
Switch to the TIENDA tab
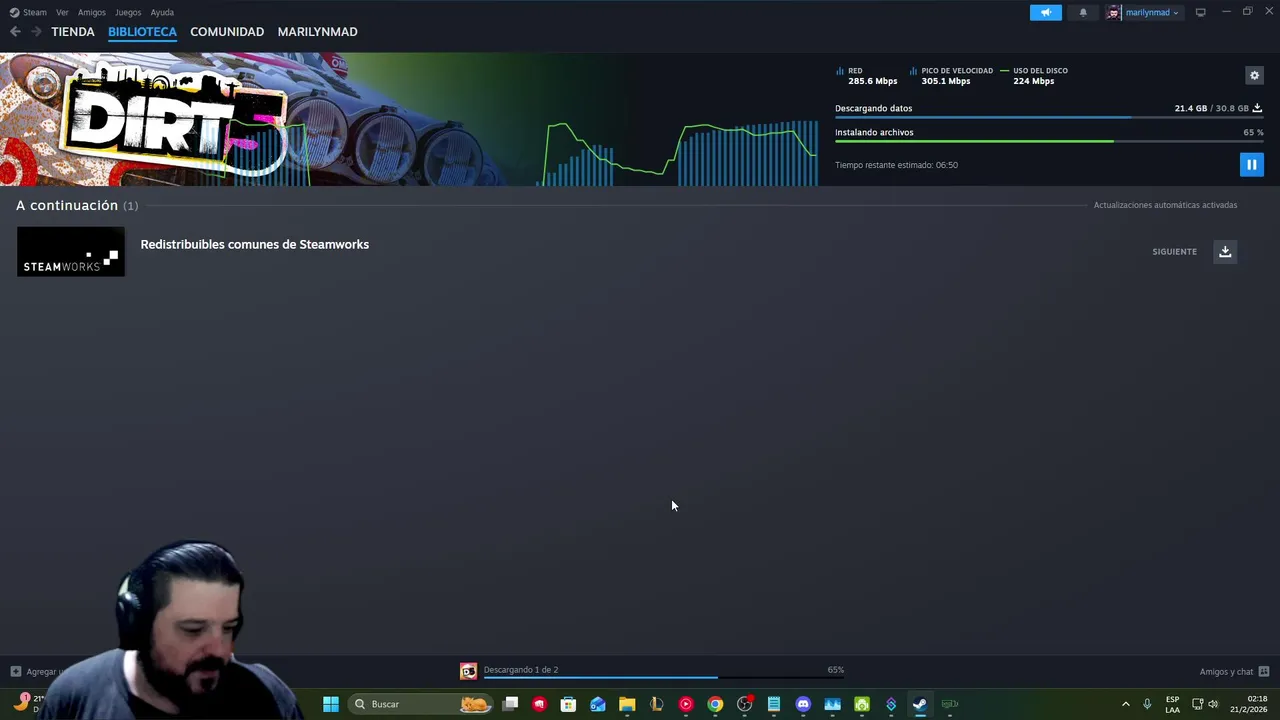[x=73, y=32]
